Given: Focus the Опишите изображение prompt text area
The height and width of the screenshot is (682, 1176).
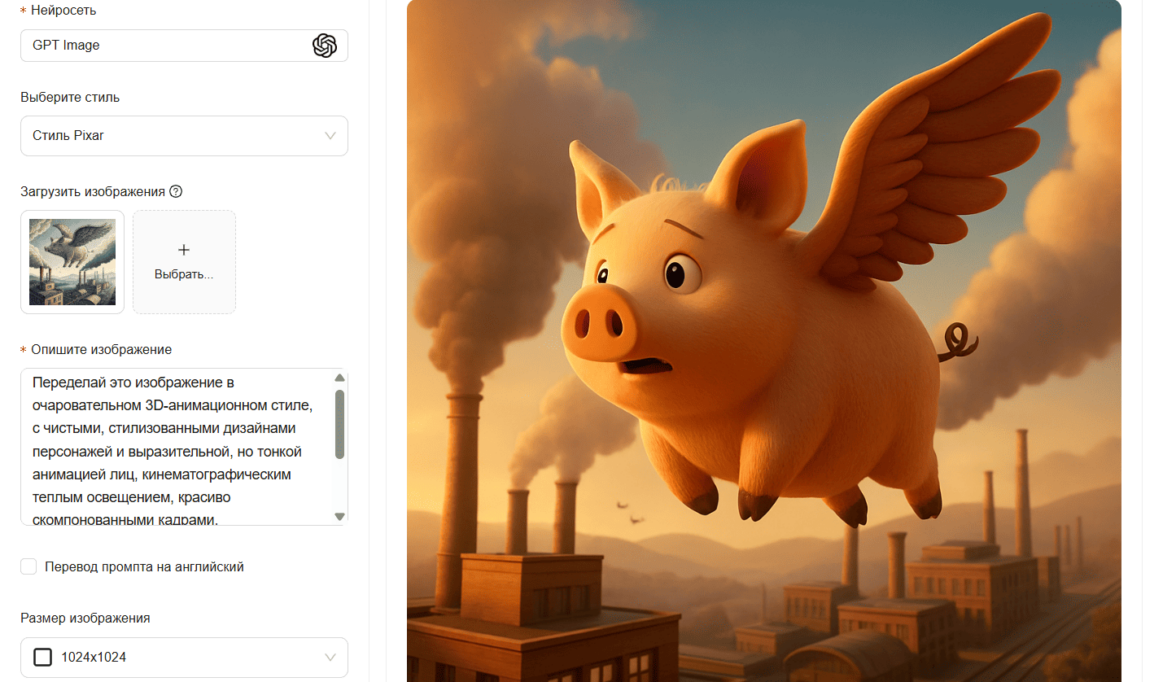Looking at the screenshot, I should pyautogui.click(x=184, y=446).
